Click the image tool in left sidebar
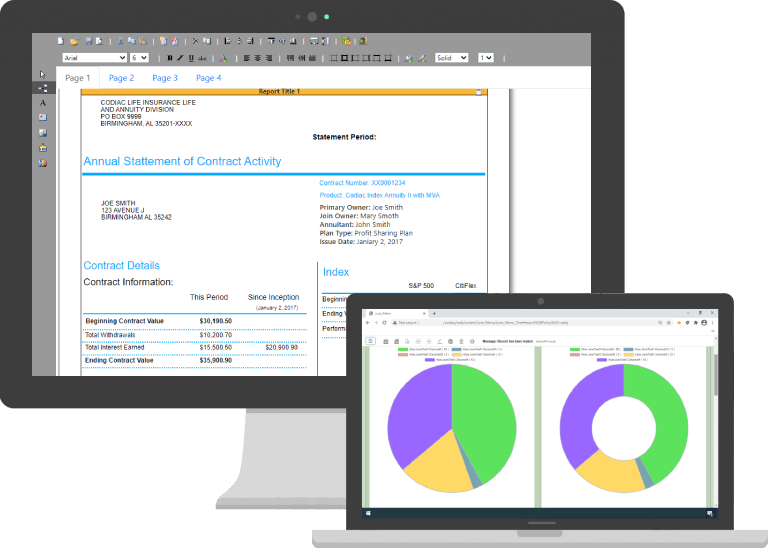The width and height of the screenshot is (768, 548). point(43,132)
